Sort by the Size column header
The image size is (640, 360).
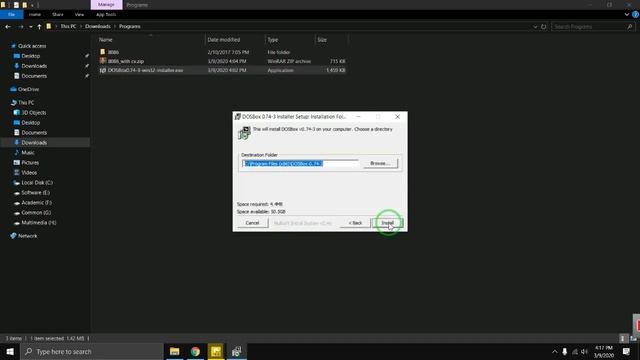click(322, 40)
